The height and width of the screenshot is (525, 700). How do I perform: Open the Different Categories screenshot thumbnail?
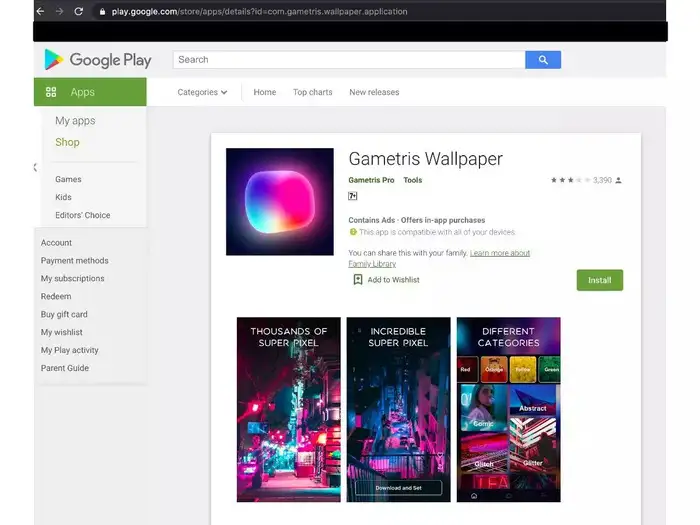pyautogui.click(x=508, y=410)
